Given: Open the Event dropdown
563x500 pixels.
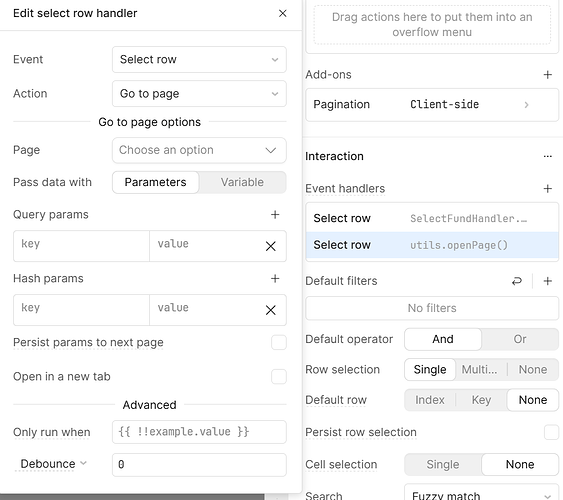Looking at the screenshot, I should [x=199, y=59].
